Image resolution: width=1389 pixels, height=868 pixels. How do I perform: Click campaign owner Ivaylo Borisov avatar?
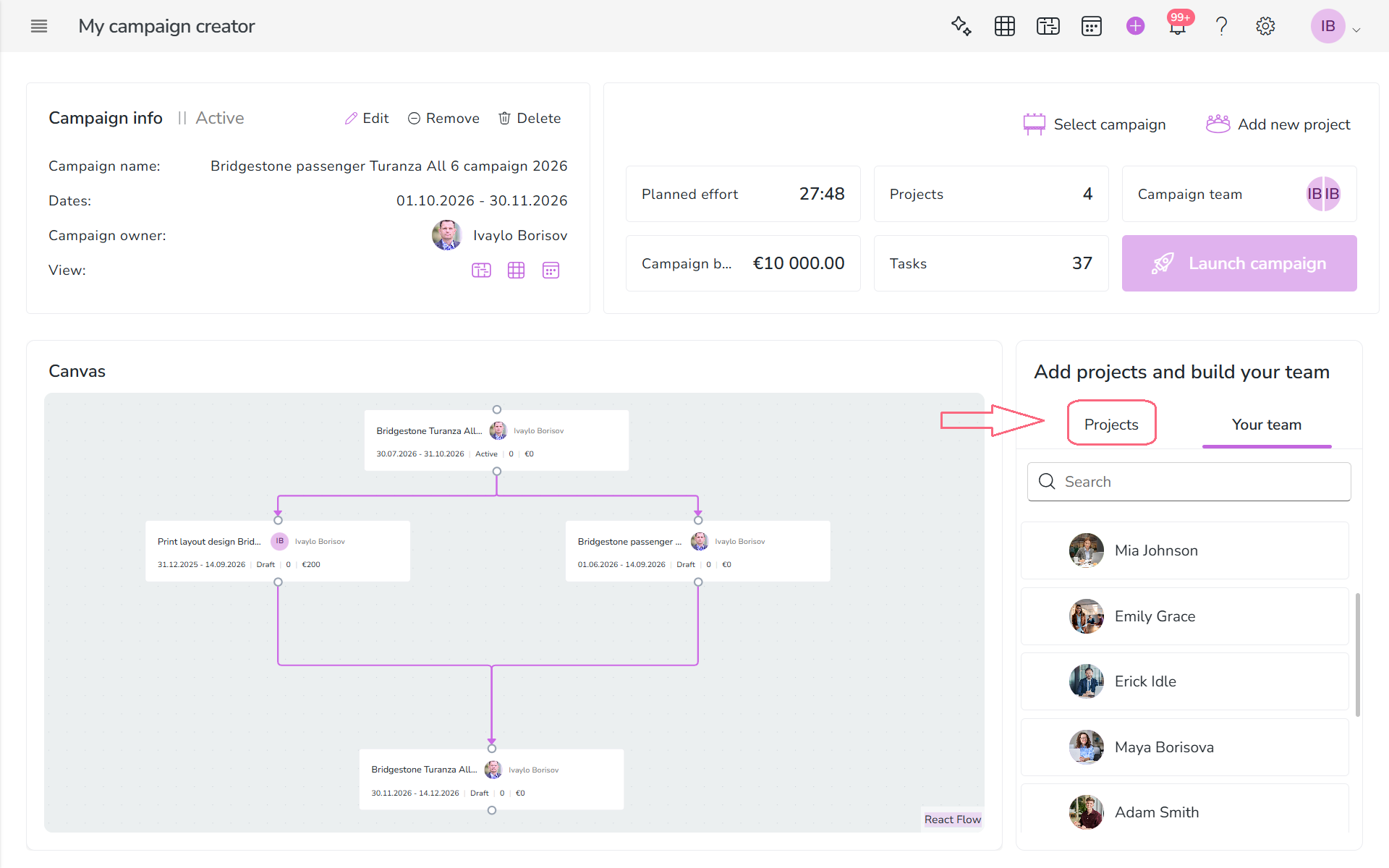click(x=447, y=235)
